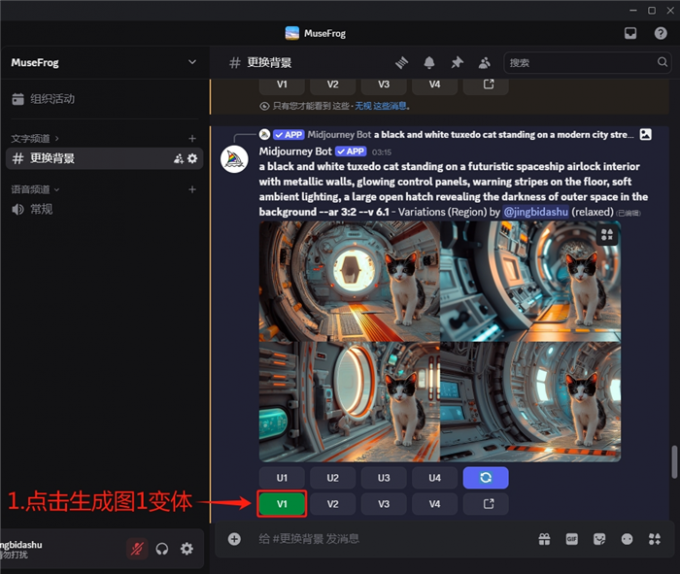Click V3 in the top partial message
This screenshot has height=574, width=680.
[x=384, y=85]
